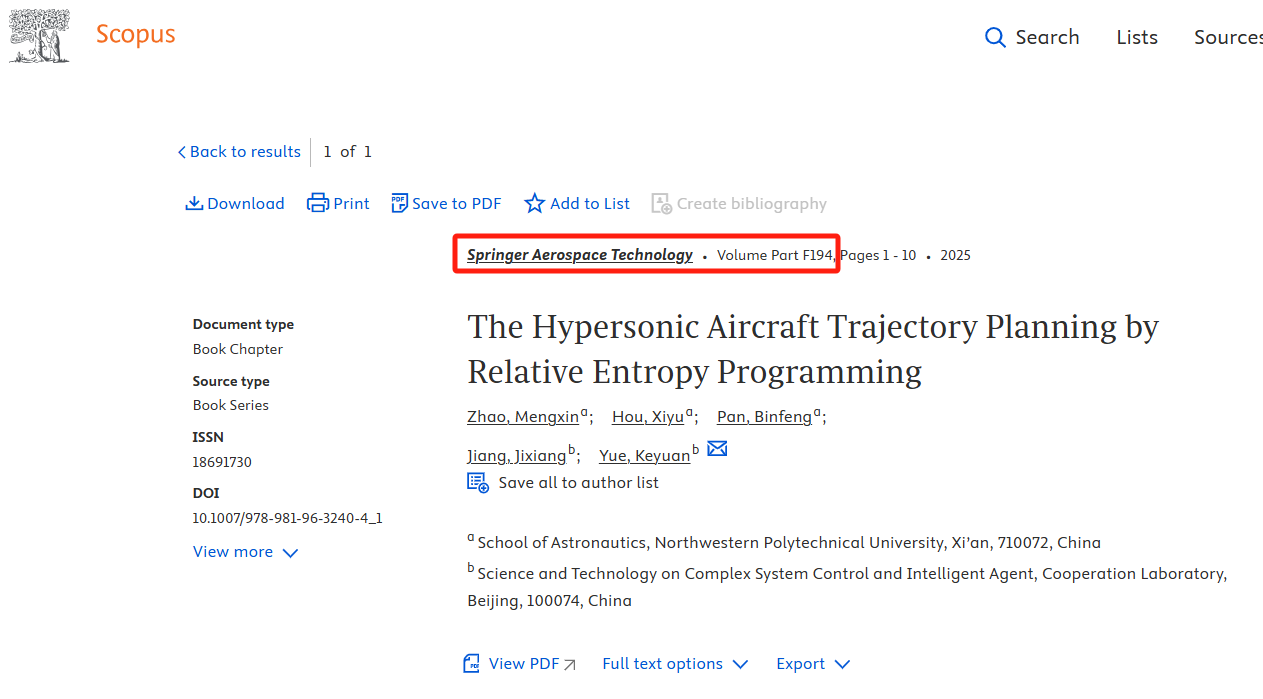Open author Pan, Binfeng profile
This screenshot has height=699, width=1263.
[x=764, y=417]
